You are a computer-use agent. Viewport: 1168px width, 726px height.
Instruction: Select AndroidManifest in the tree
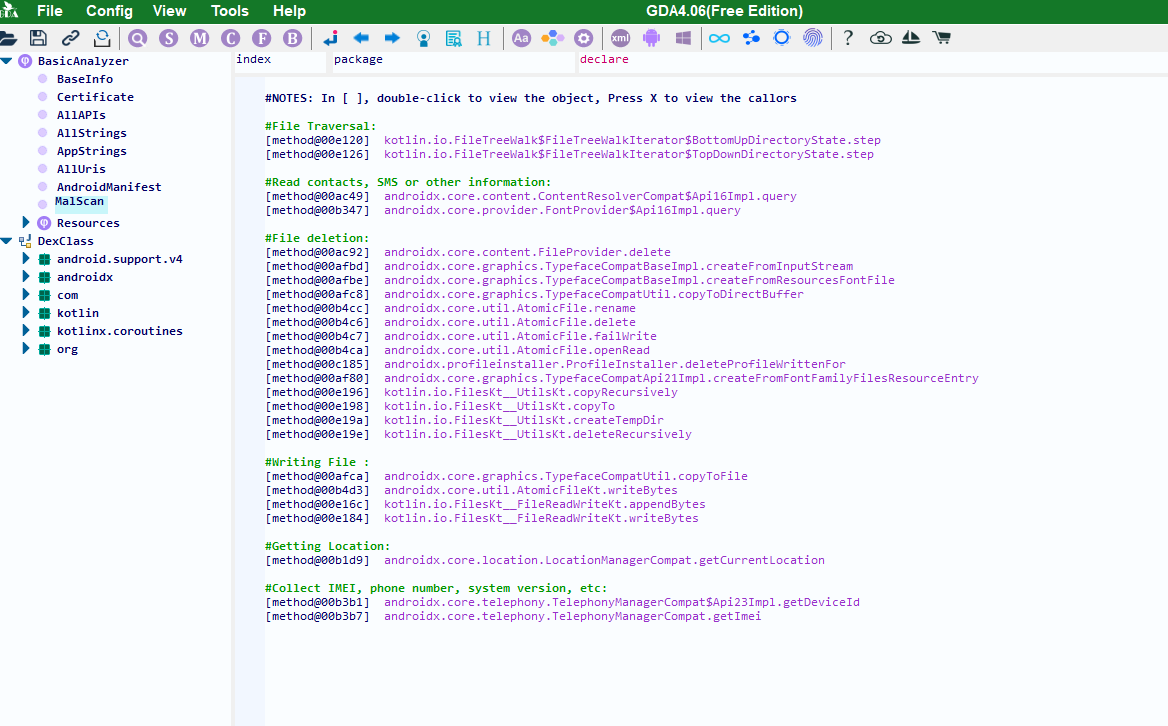pos(109,187)
